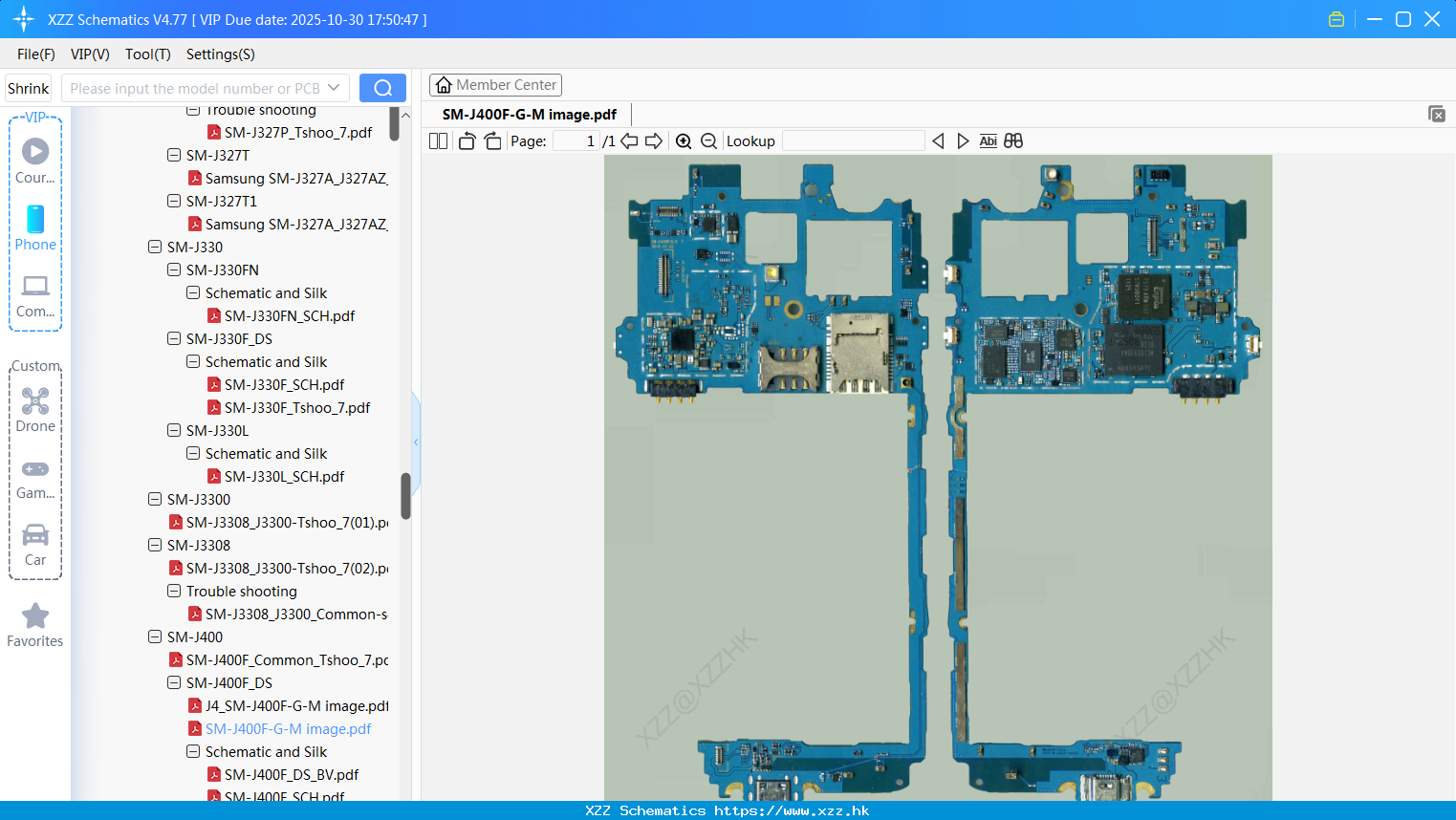The height and width of the screenshot is (820, 1456).
Task: Collapse the SM-J3308 node
Action: pos(155,545)
